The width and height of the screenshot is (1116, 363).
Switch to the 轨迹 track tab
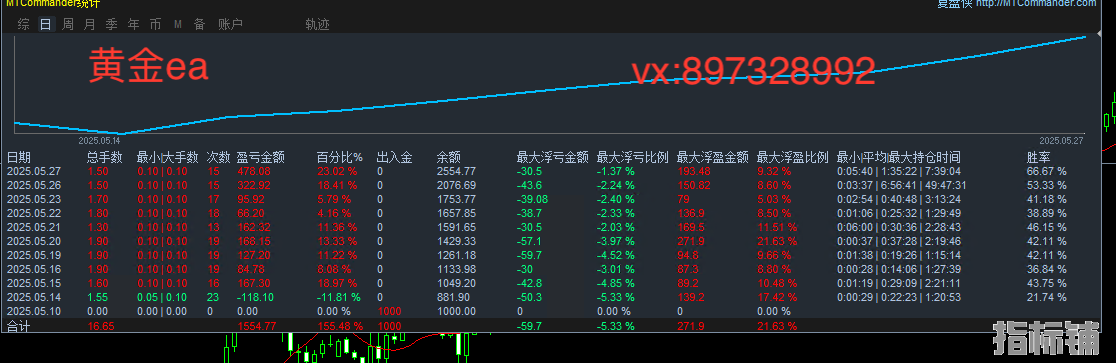click(317, 25)
